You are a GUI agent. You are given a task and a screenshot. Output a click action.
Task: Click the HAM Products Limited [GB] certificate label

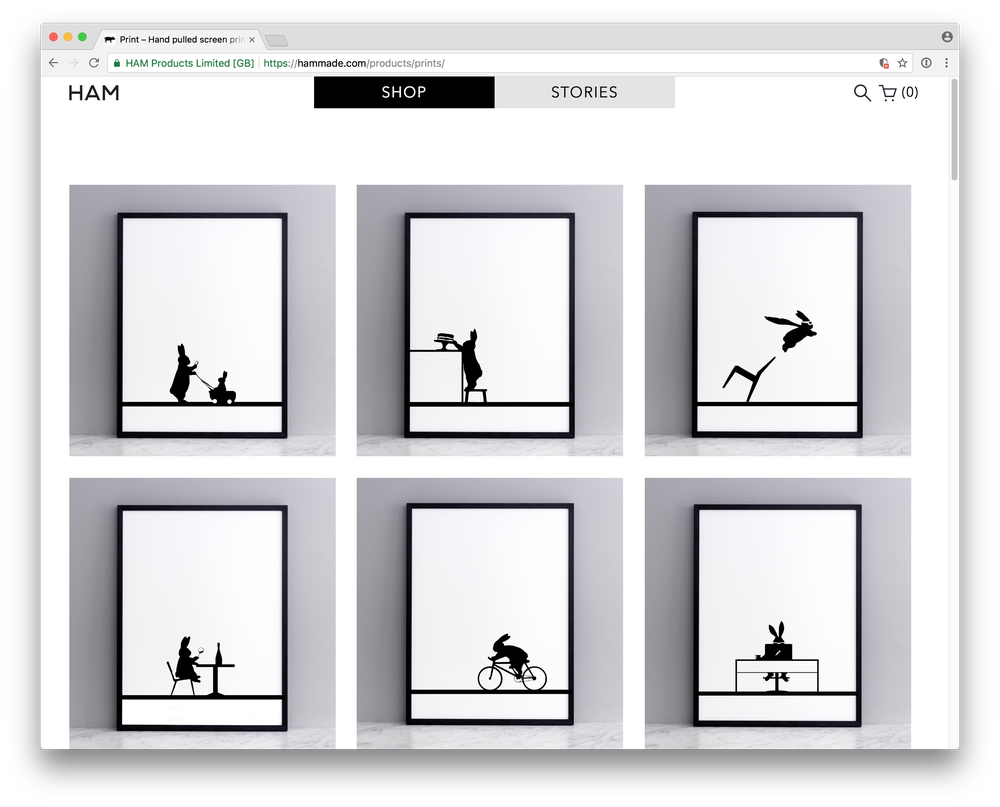click(x=189, y=63)
